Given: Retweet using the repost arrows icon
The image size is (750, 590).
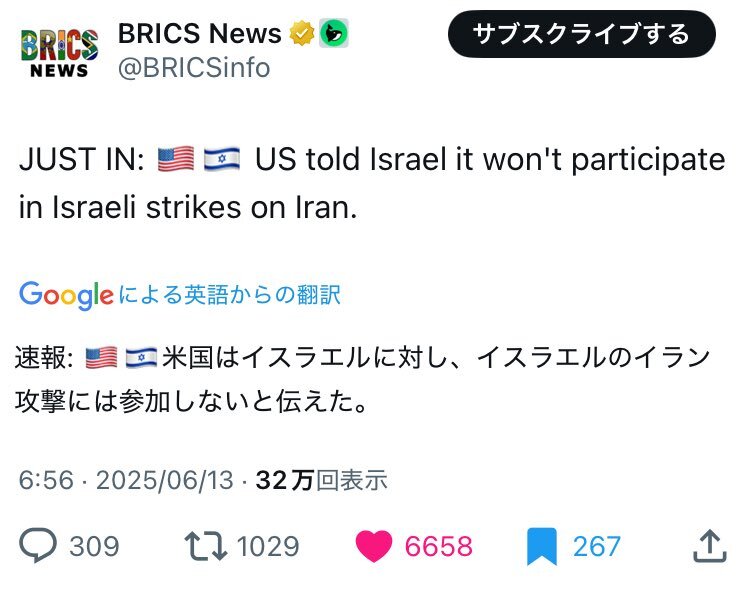Looking at the screenshot, I should (x=206, y=545).
